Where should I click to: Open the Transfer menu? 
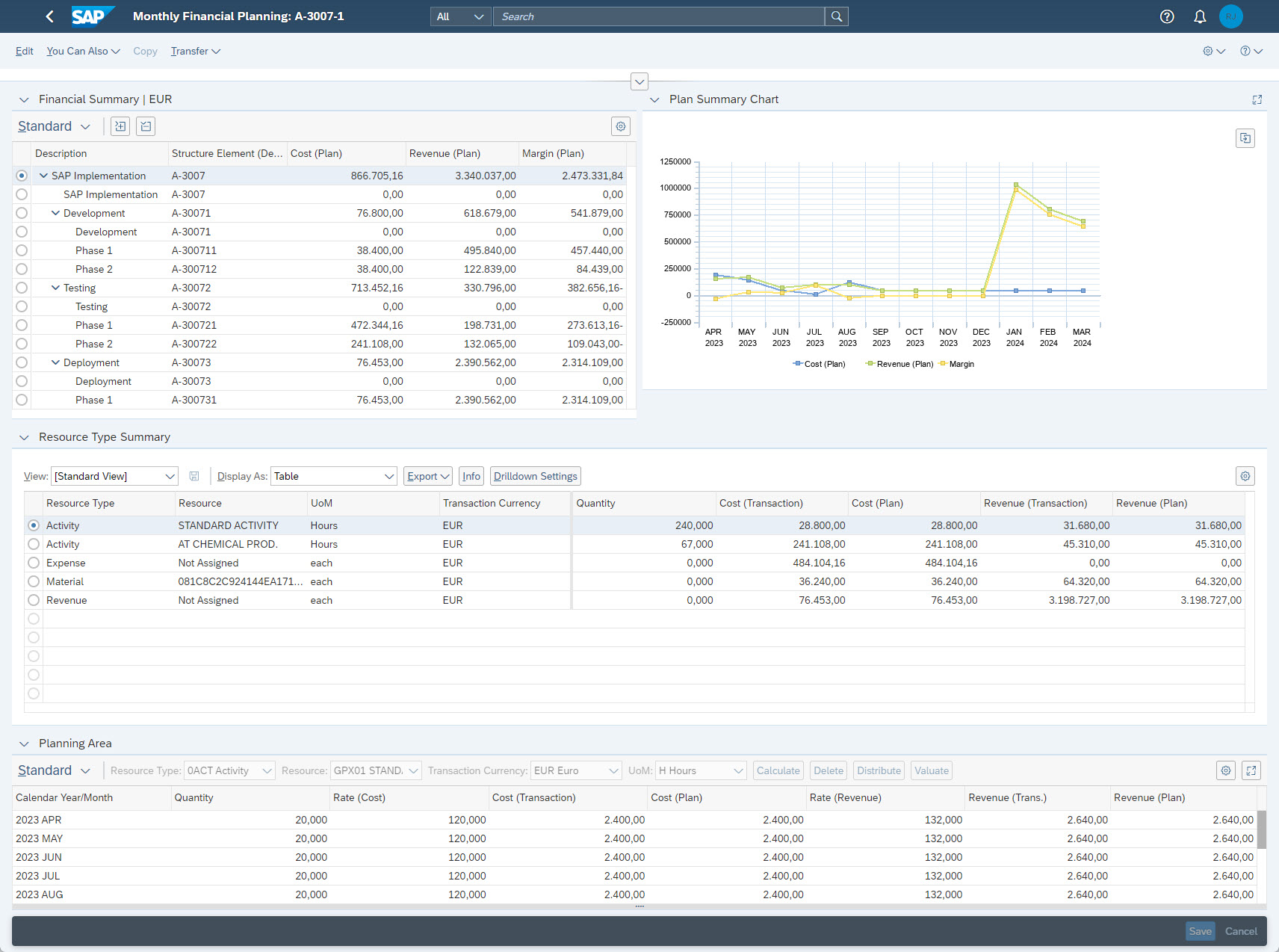pos(195,51)
